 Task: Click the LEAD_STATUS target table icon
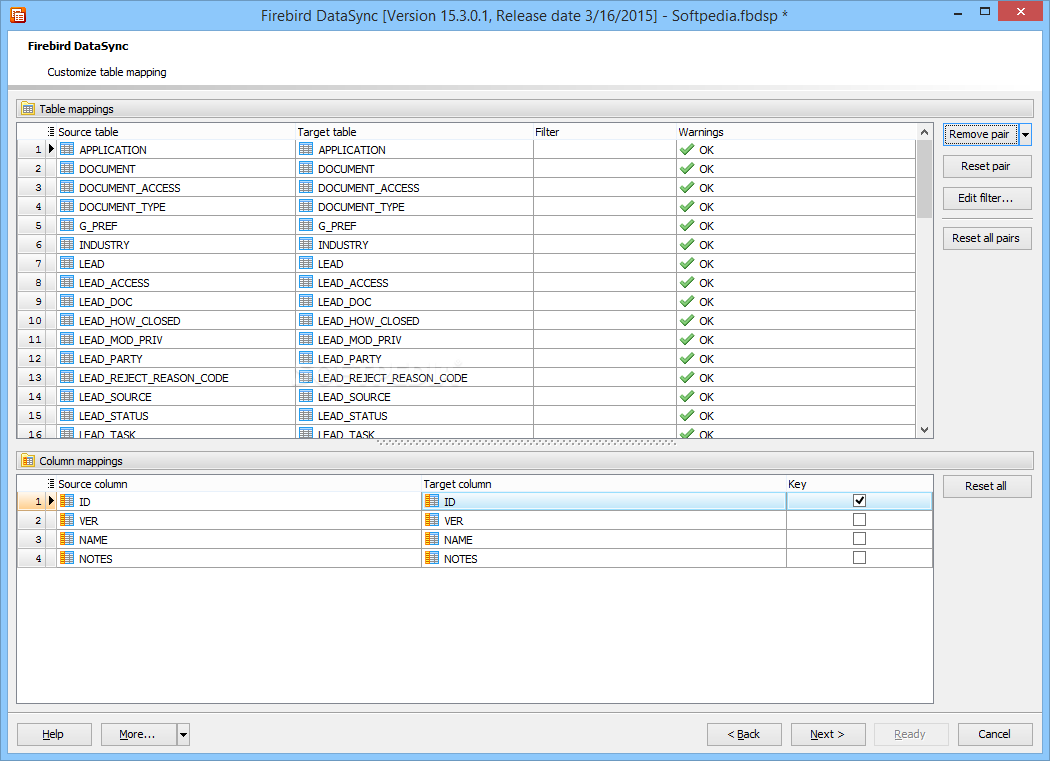306,415
